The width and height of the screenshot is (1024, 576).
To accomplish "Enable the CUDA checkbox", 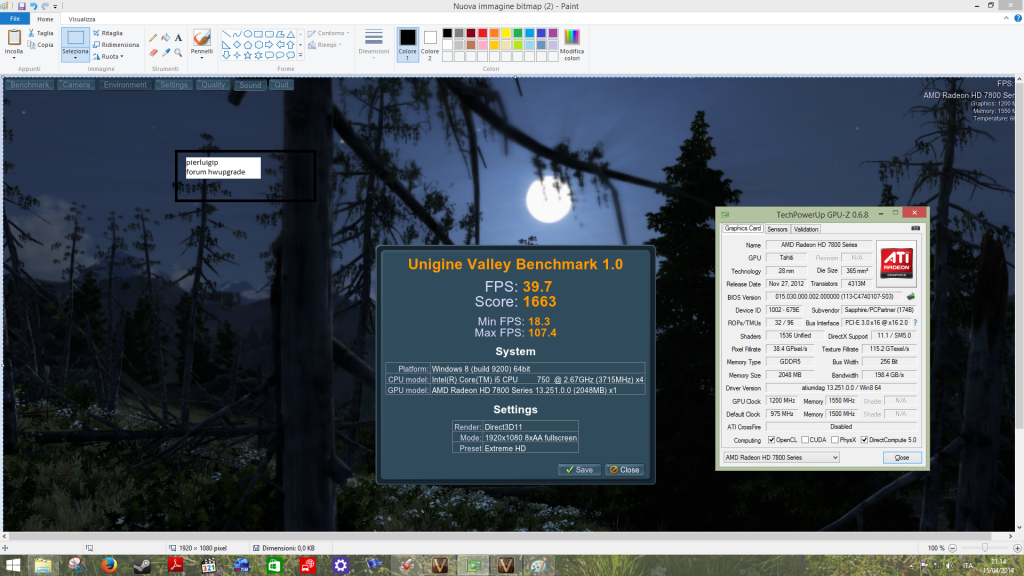I will (806, 440).
